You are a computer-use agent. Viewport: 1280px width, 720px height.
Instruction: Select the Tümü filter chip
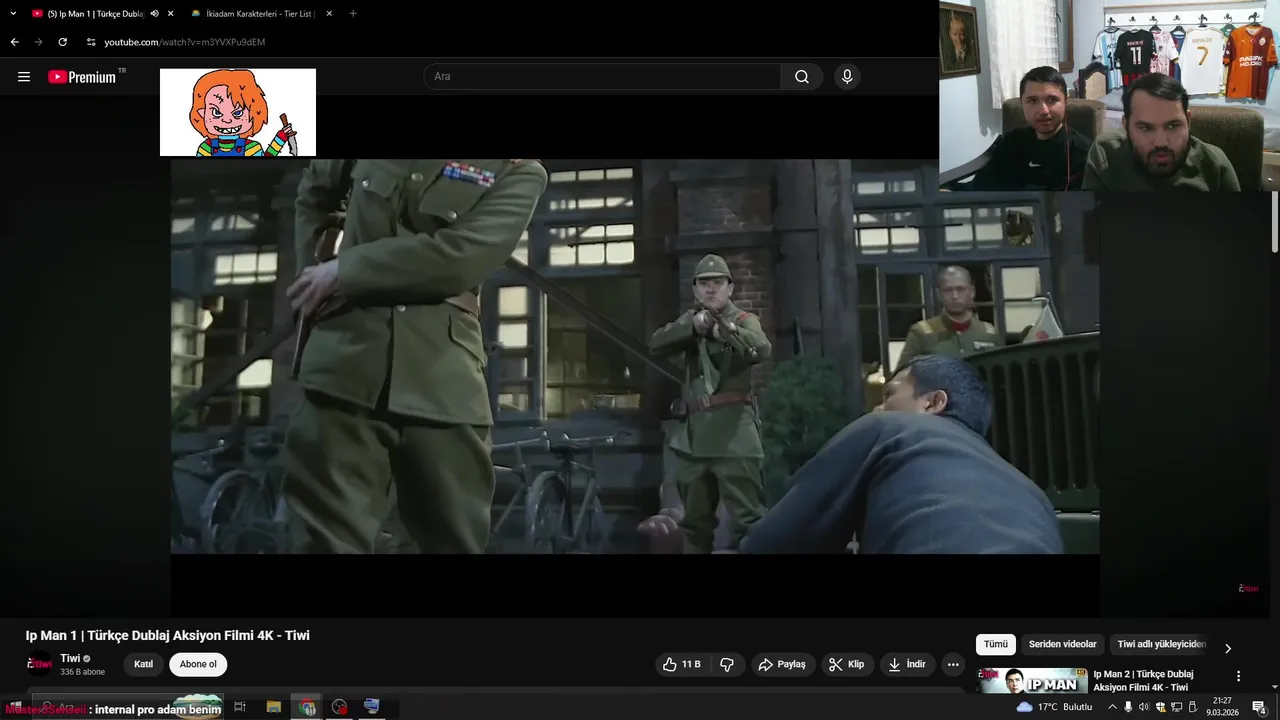[x=996, y=645]
